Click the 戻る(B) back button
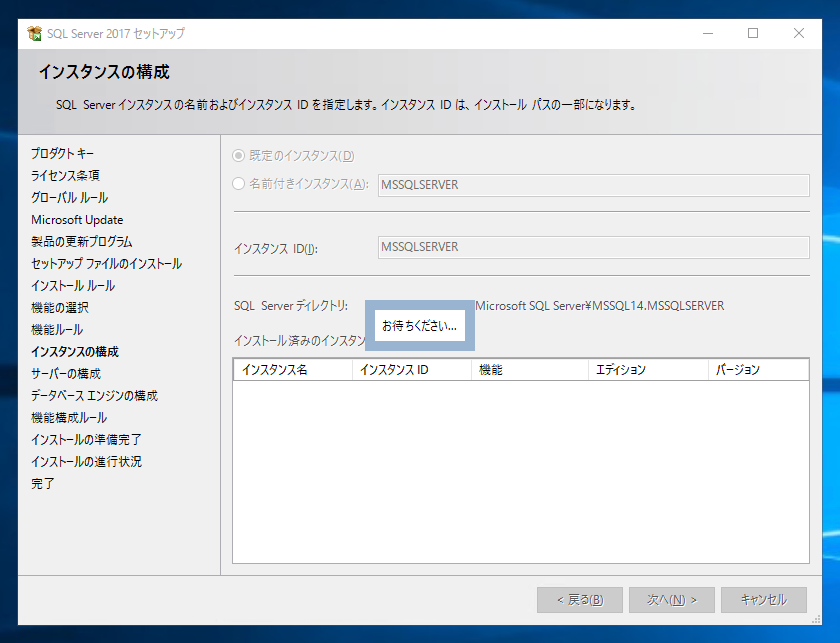 tap(580, 600)
